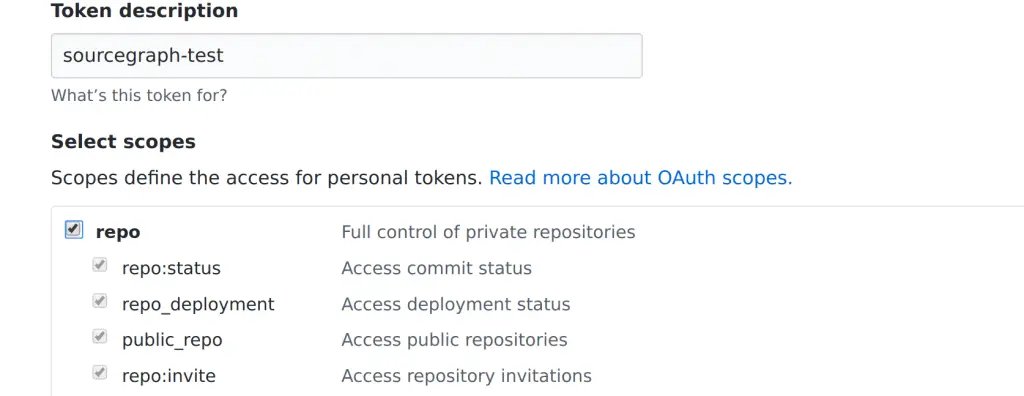Image resolution: width=1024 pixels, height=396 pixels.
Task: Click the bold repo scope label
Action: tap(118, 233)
